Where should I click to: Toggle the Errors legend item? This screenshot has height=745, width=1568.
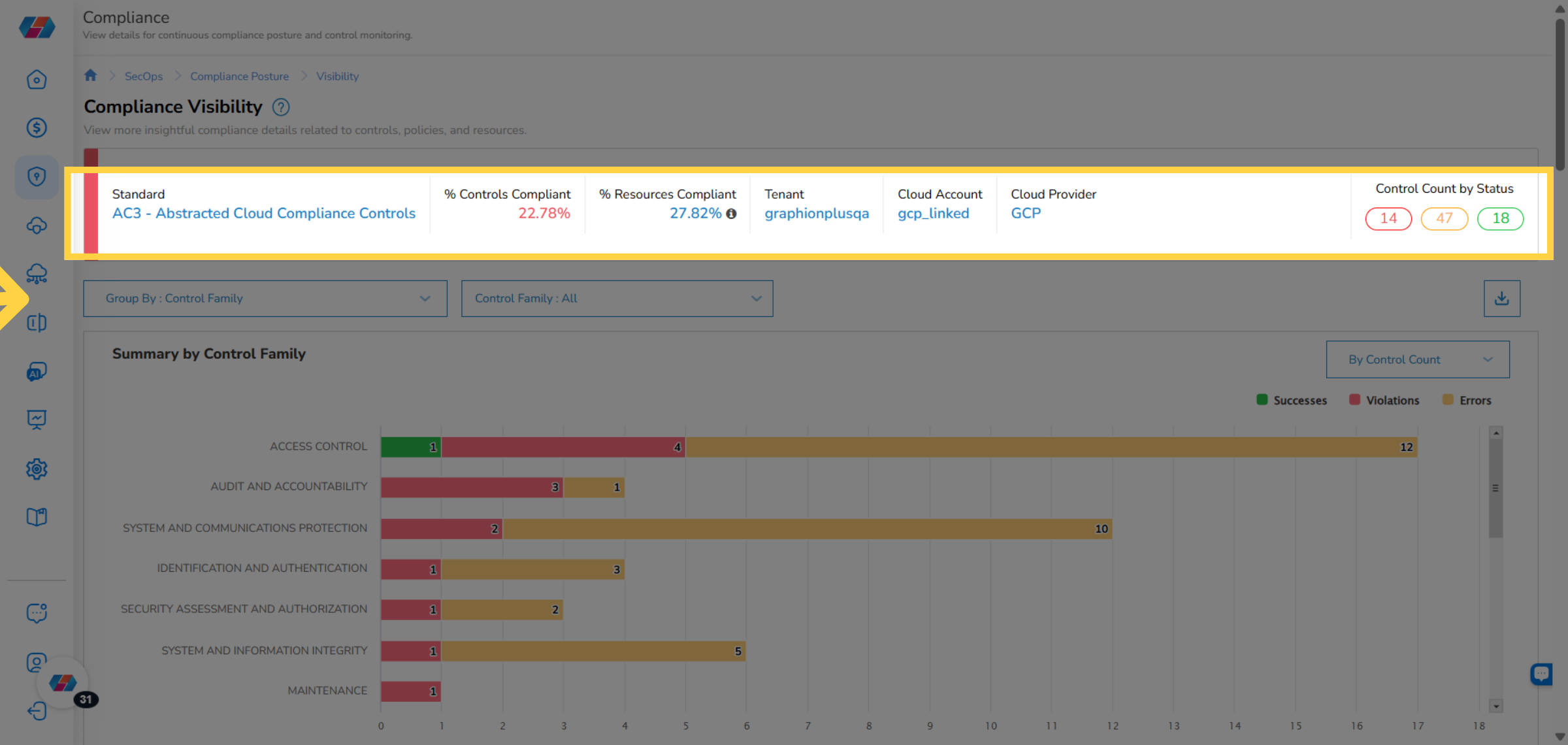(x=1467, y=400)
